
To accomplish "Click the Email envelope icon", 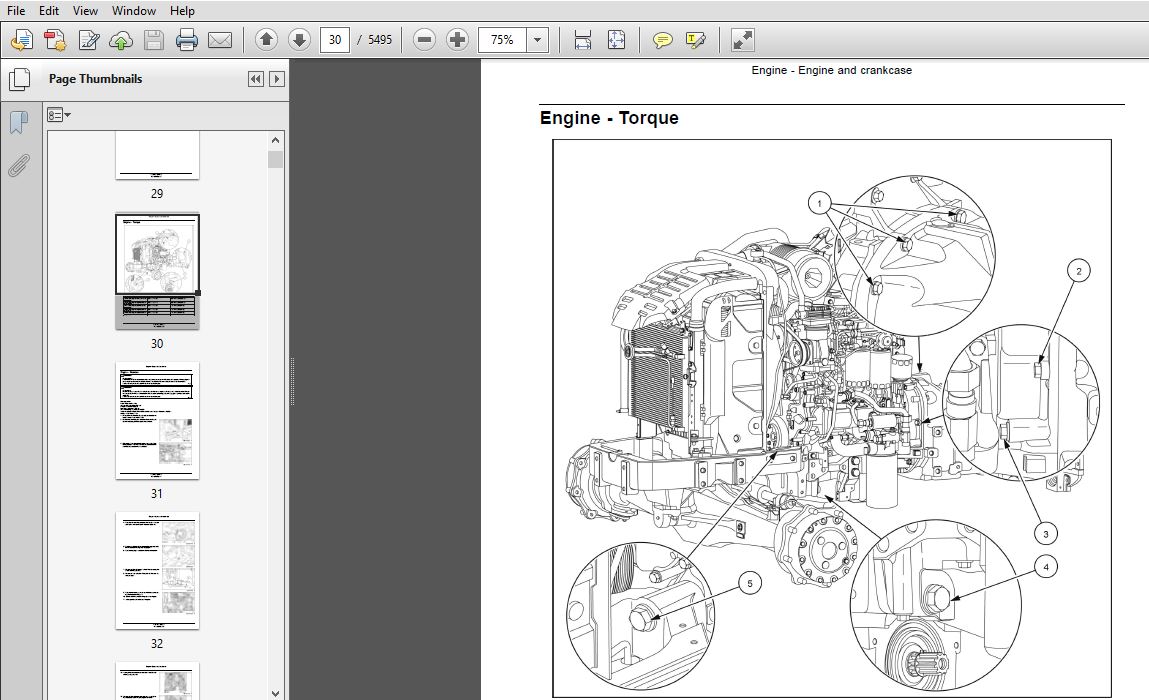I will click(220, 40).
